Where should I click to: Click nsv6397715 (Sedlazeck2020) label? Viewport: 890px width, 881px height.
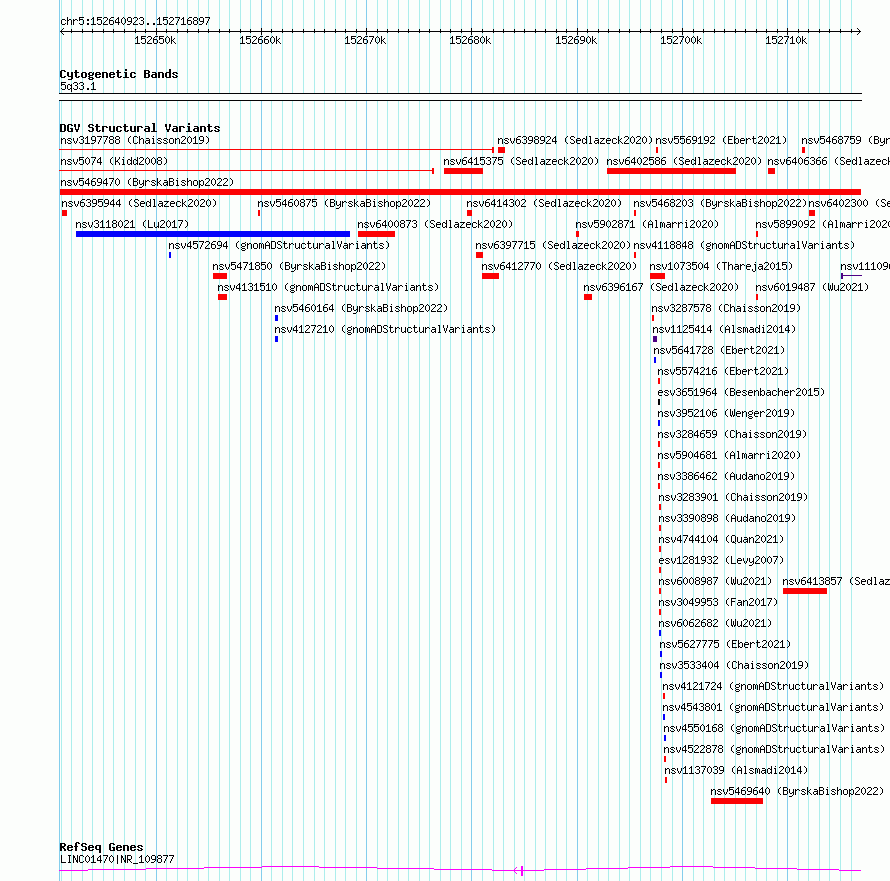[553, 245]
